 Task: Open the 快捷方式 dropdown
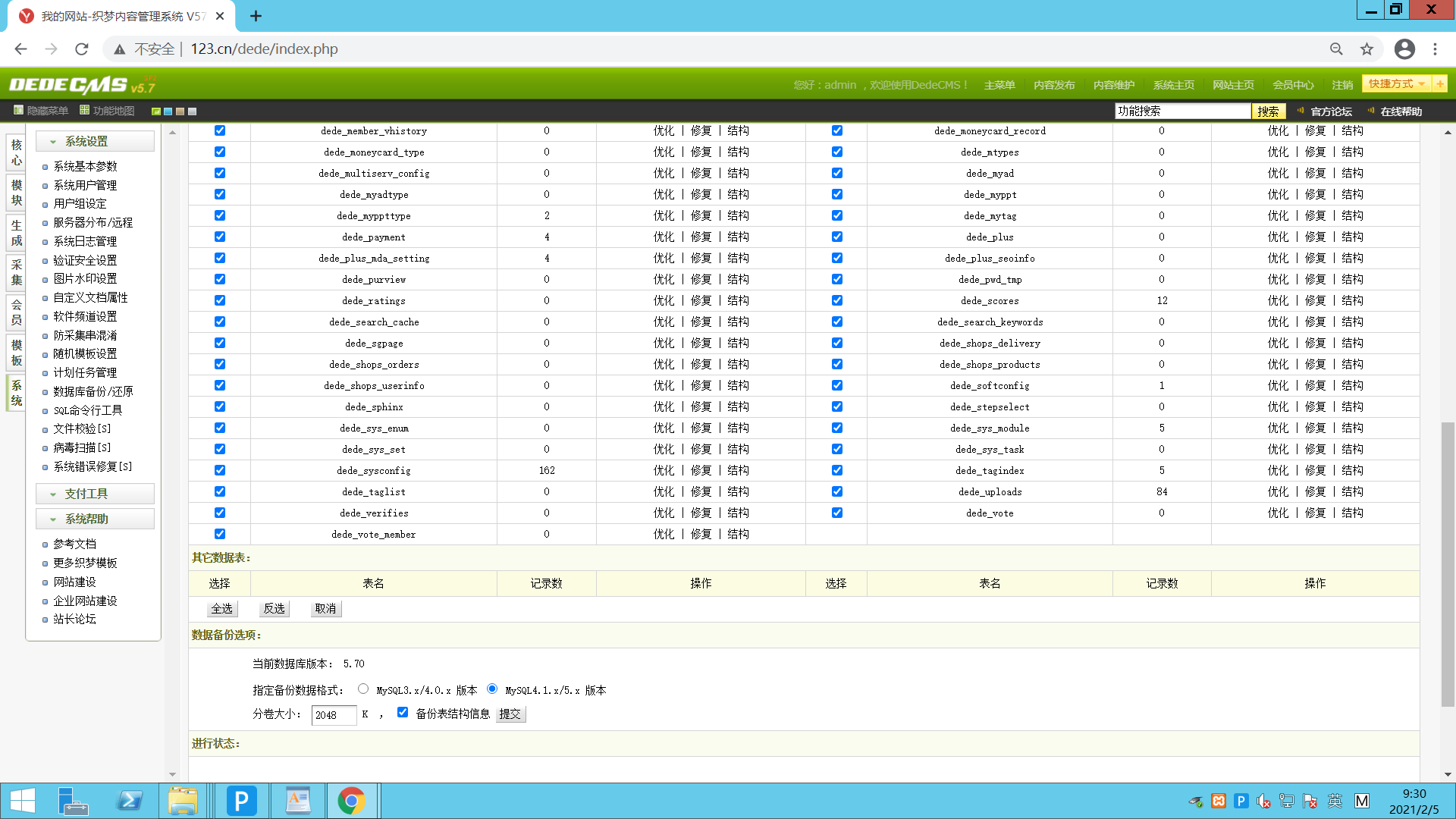(1397, 84)
